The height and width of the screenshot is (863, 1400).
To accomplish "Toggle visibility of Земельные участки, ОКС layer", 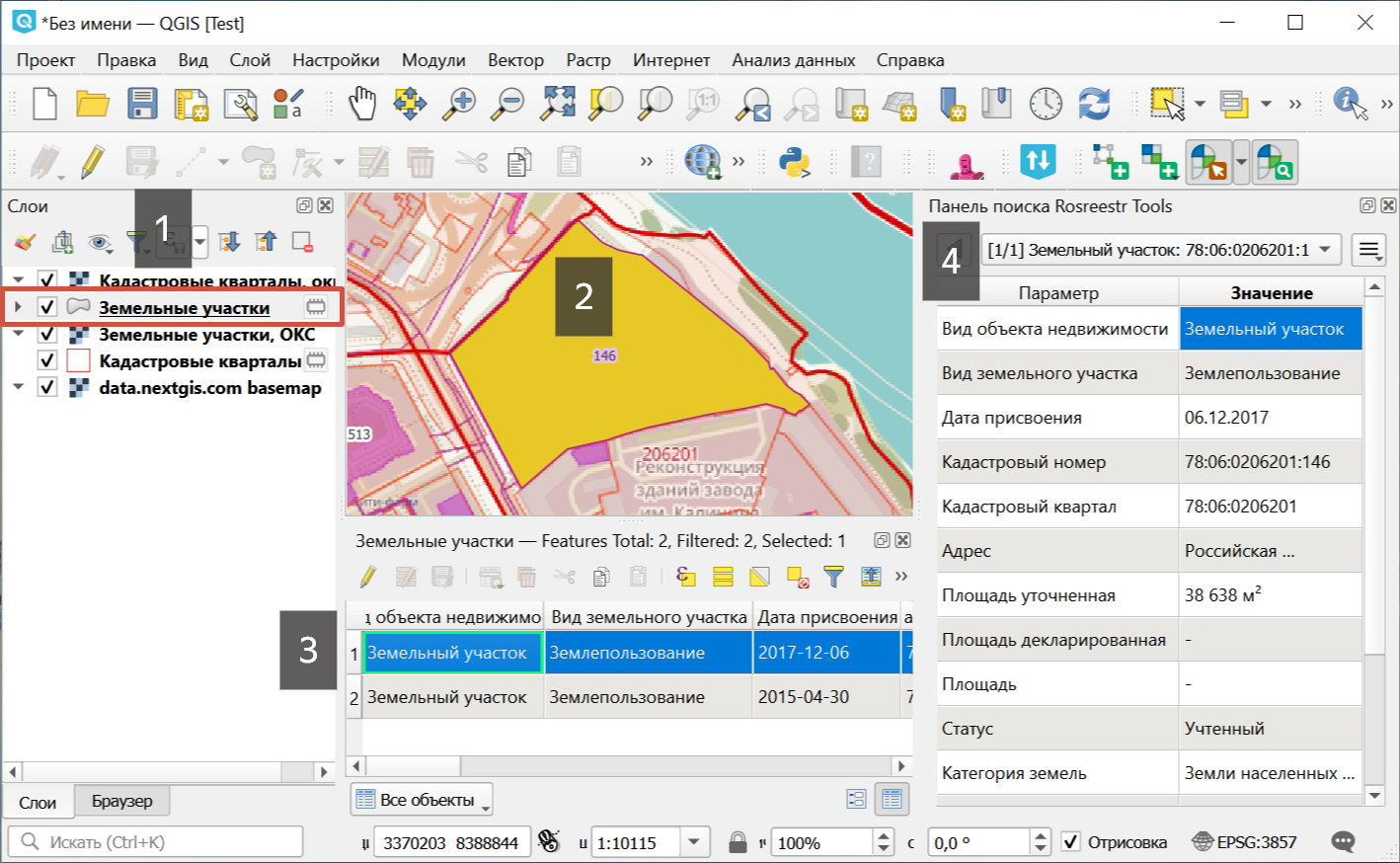I will pyautogui.click(x=46, y=334).
